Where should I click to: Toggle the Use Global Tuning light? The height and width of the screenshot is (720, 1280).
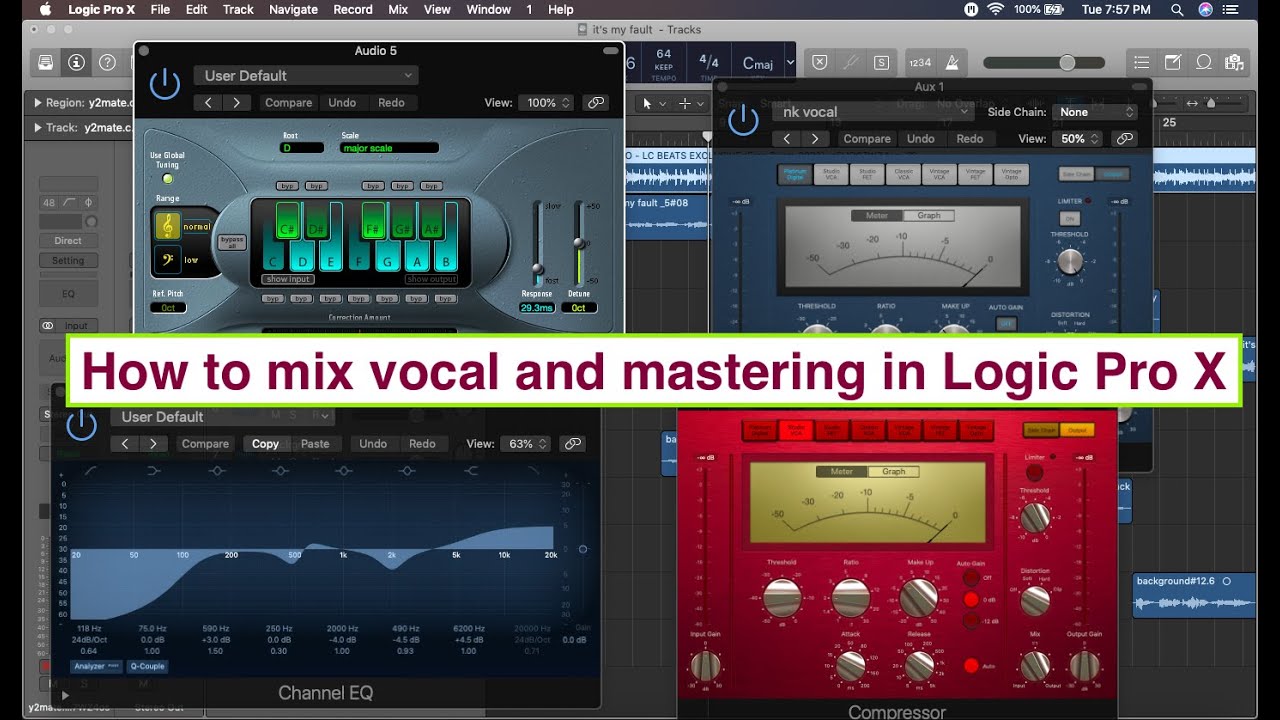167,179
